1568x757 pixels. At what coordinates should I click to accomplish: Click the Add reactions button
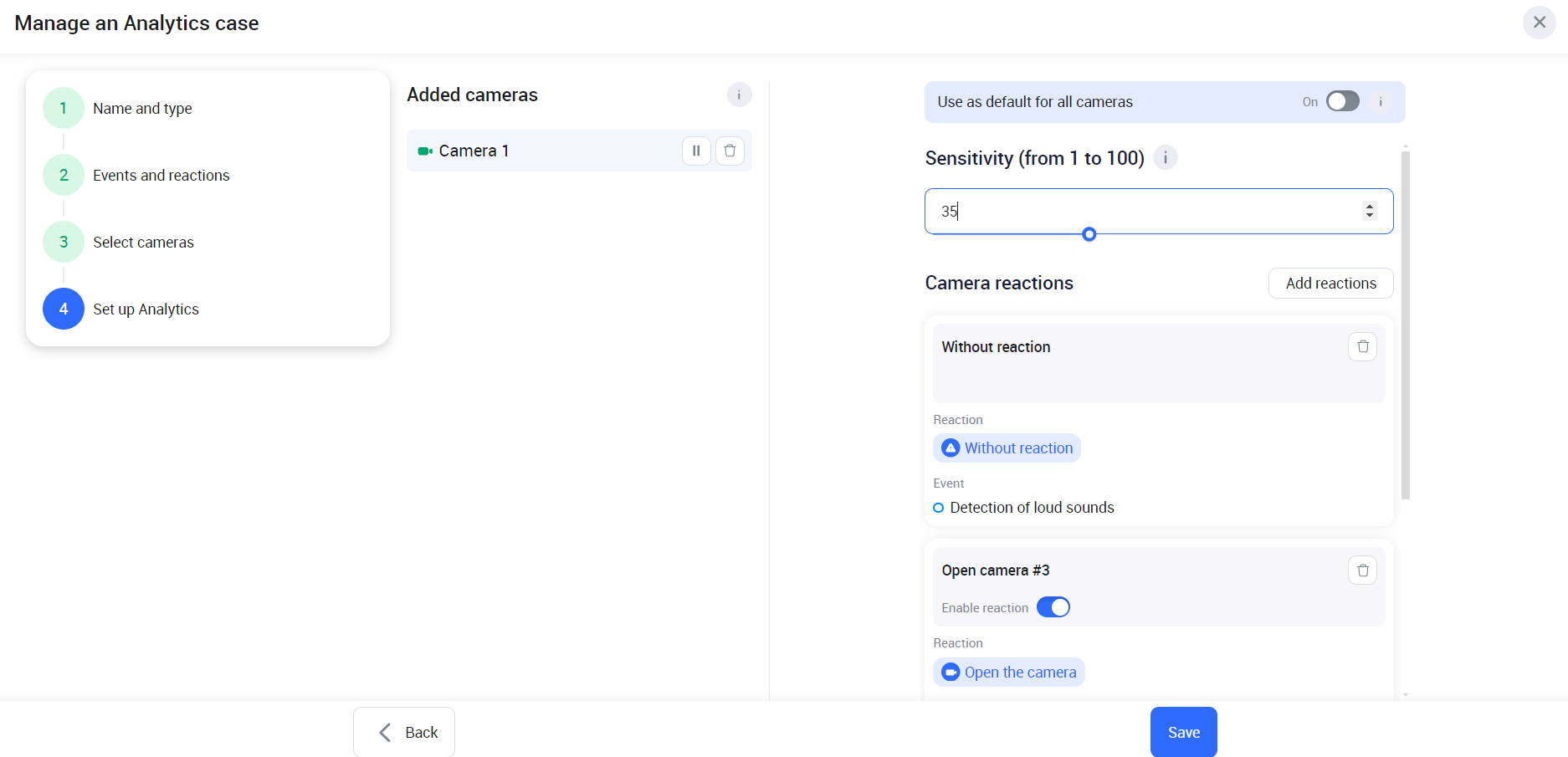tap(1330, 284)
